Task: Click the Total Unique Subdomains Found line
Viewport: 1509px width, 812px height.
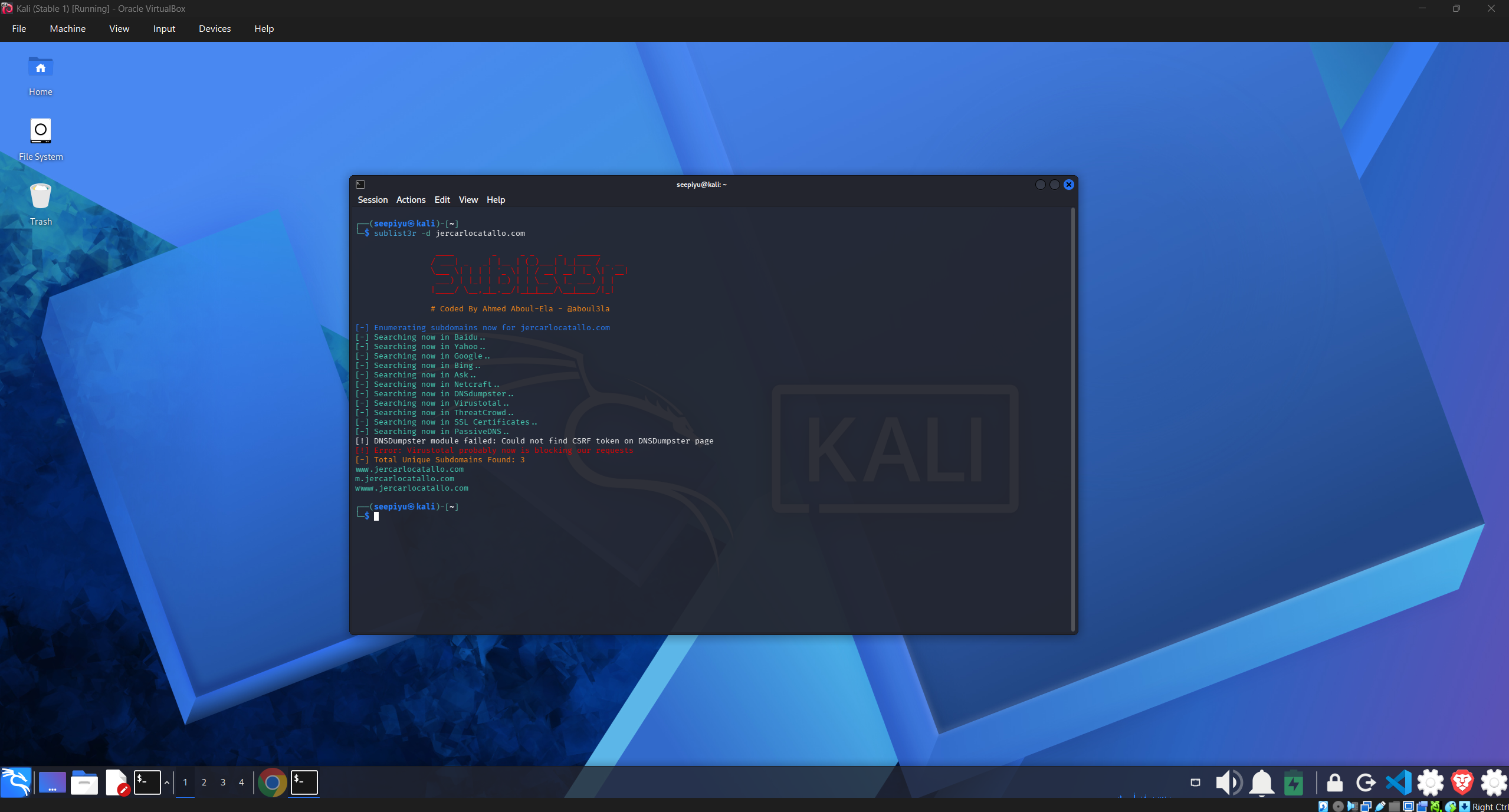Action: pos(440,460)
